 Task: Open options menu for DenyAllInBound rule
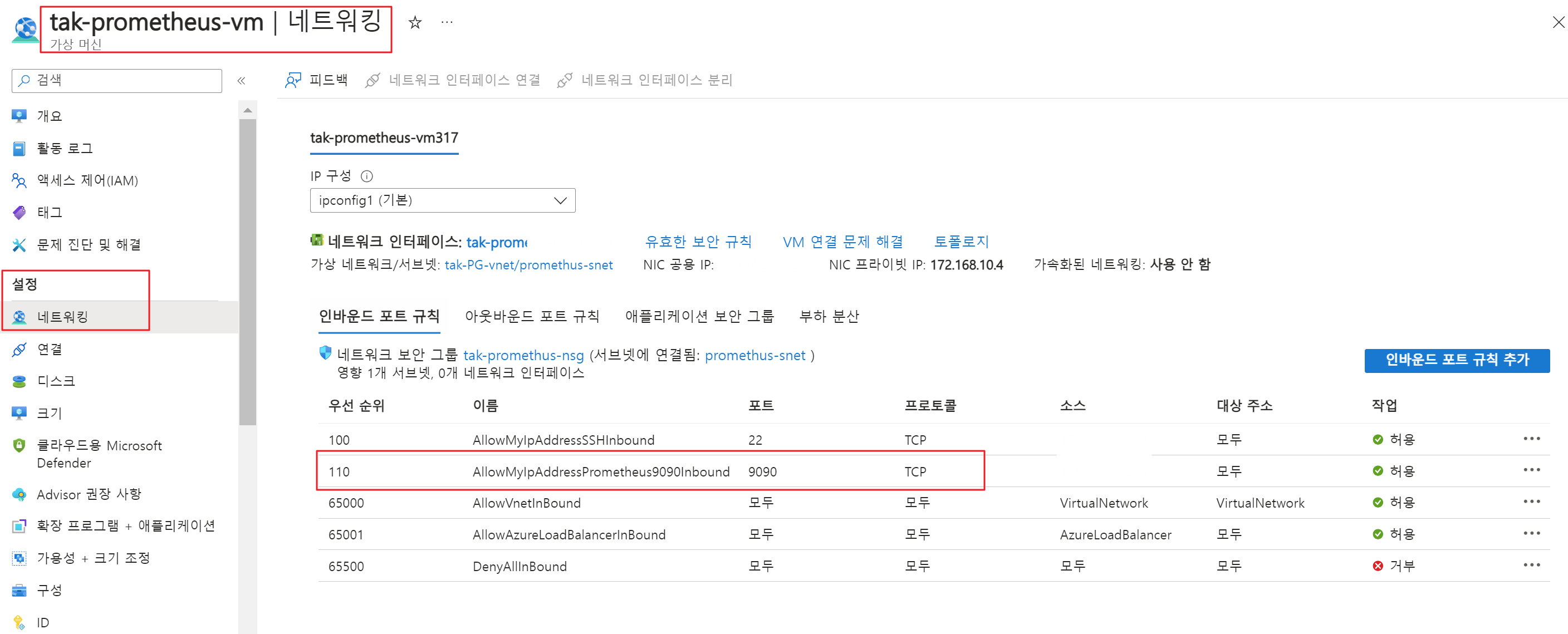coord(1531,565)
